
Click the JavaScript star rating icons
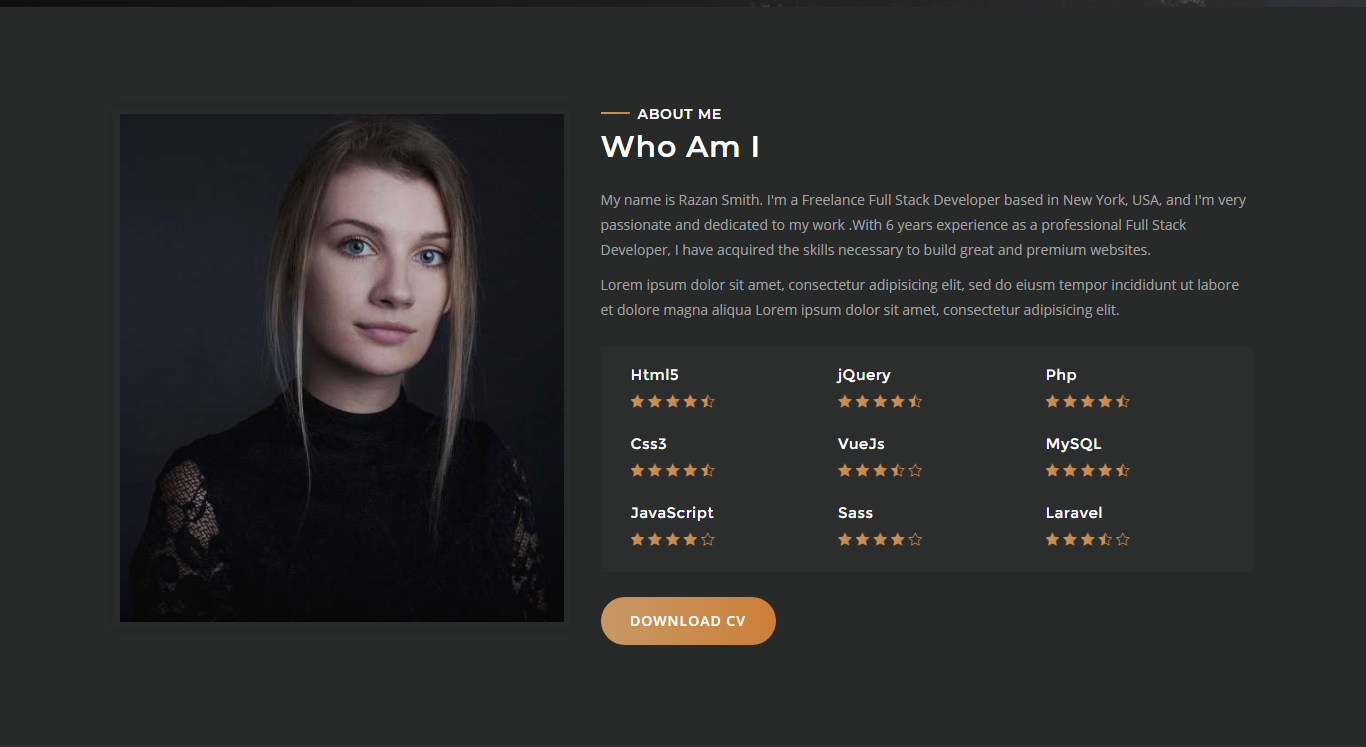click(x=672, y=540)
